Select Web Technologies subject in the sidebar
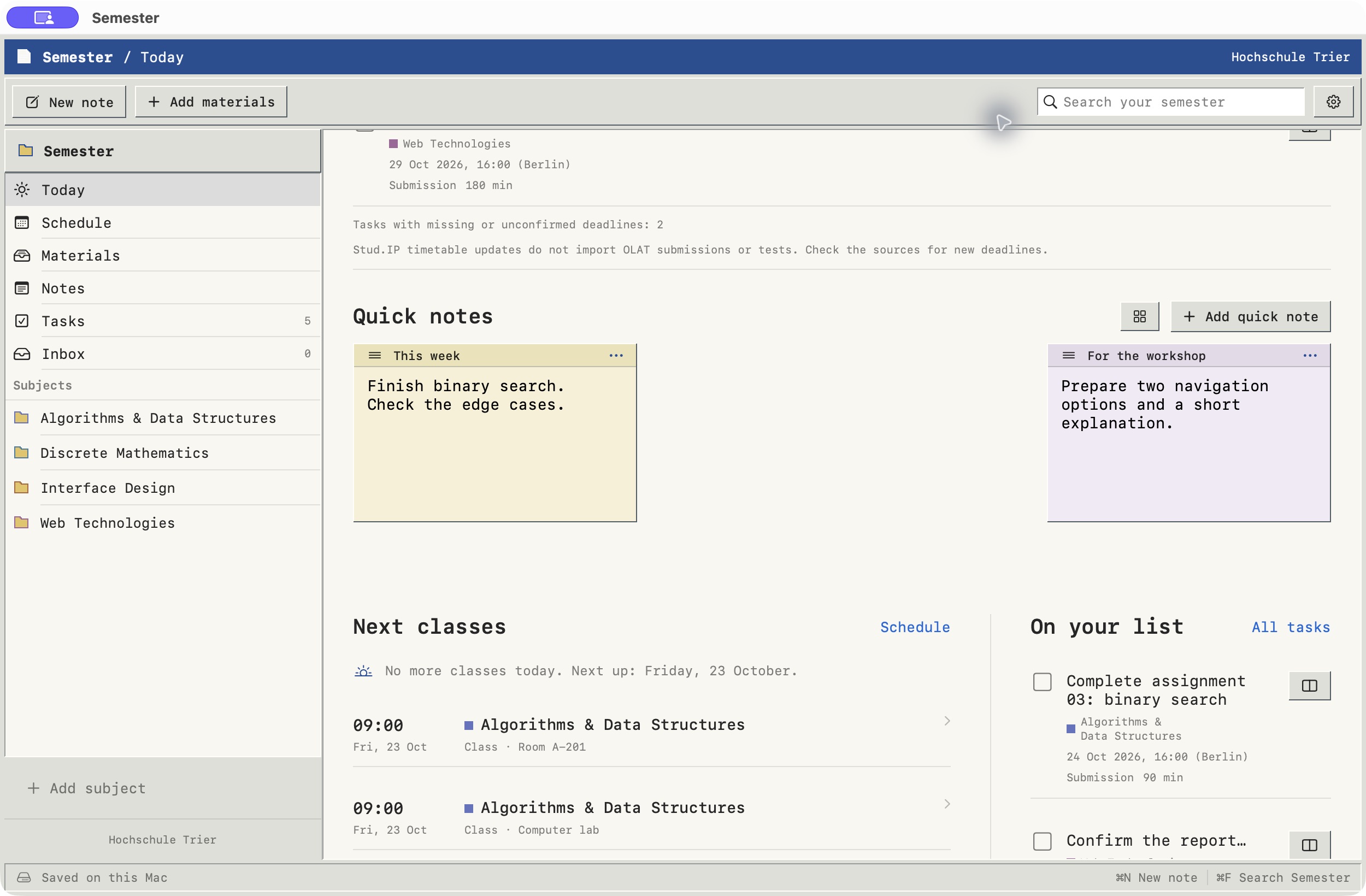 click(163, 522)
